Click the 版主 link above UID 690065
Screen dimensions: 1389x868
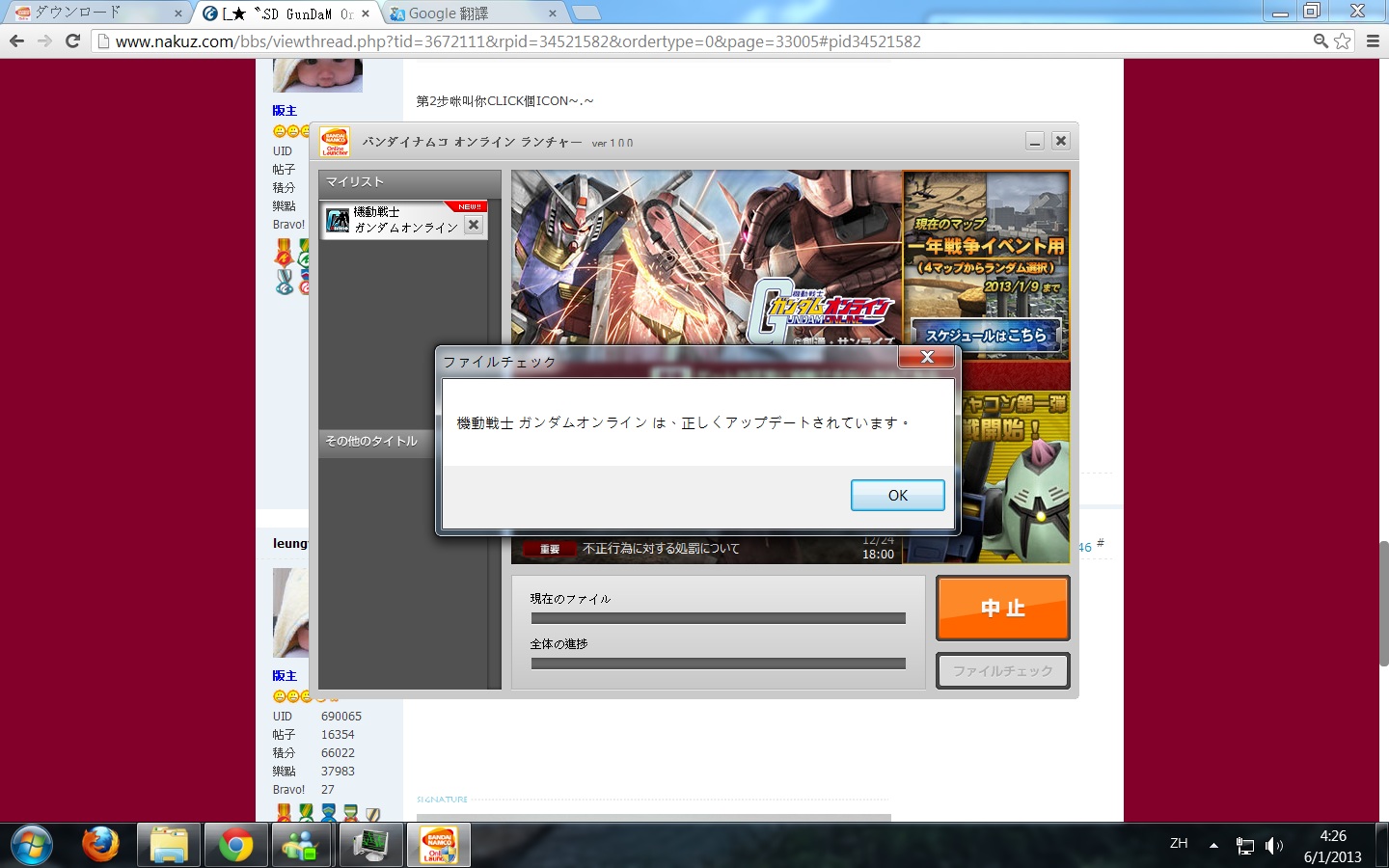[x=285, y=675]
